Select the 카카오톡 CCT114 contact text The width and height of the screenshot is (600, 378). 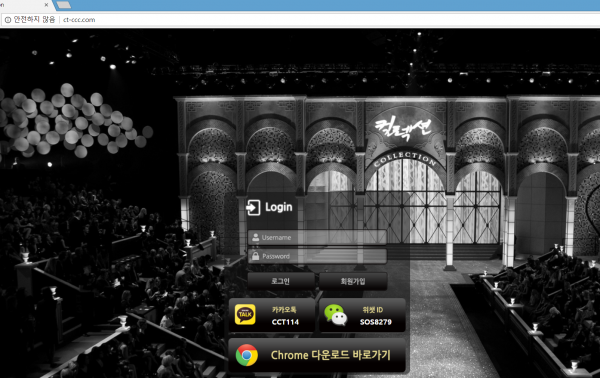point(285,316)
